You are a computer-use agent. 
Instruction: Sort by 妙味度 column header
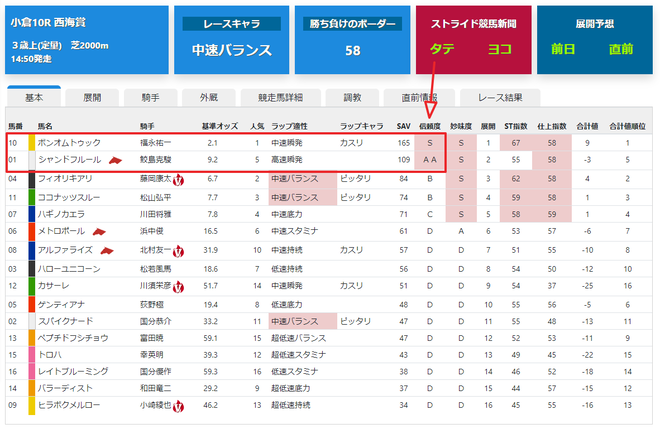461,126
